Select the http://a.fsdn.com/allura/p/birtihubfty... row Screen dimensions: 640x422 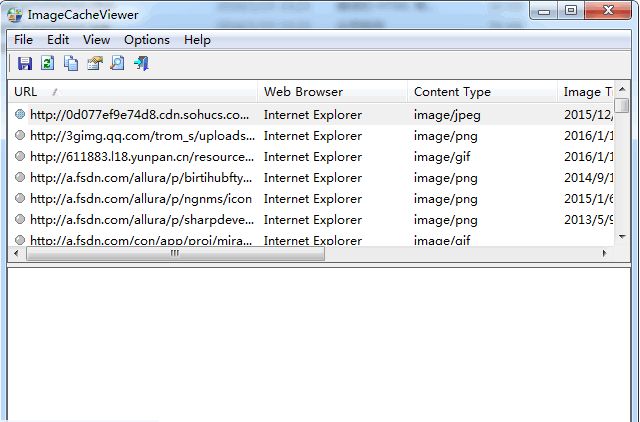[311, 177]
